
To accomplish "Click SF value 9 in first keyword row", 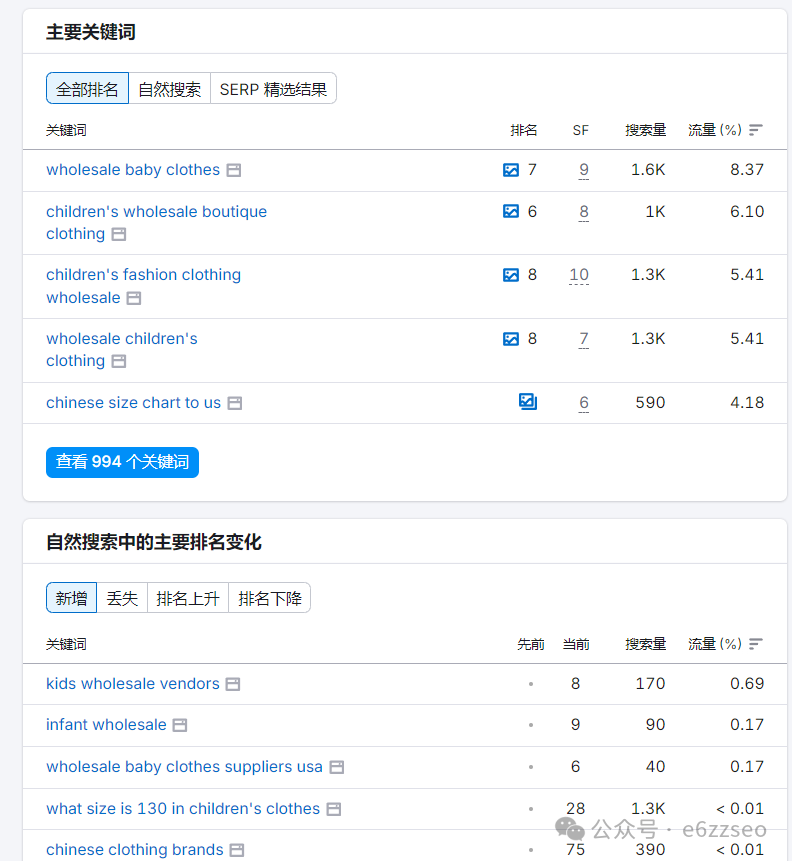I will pos(584,170).
